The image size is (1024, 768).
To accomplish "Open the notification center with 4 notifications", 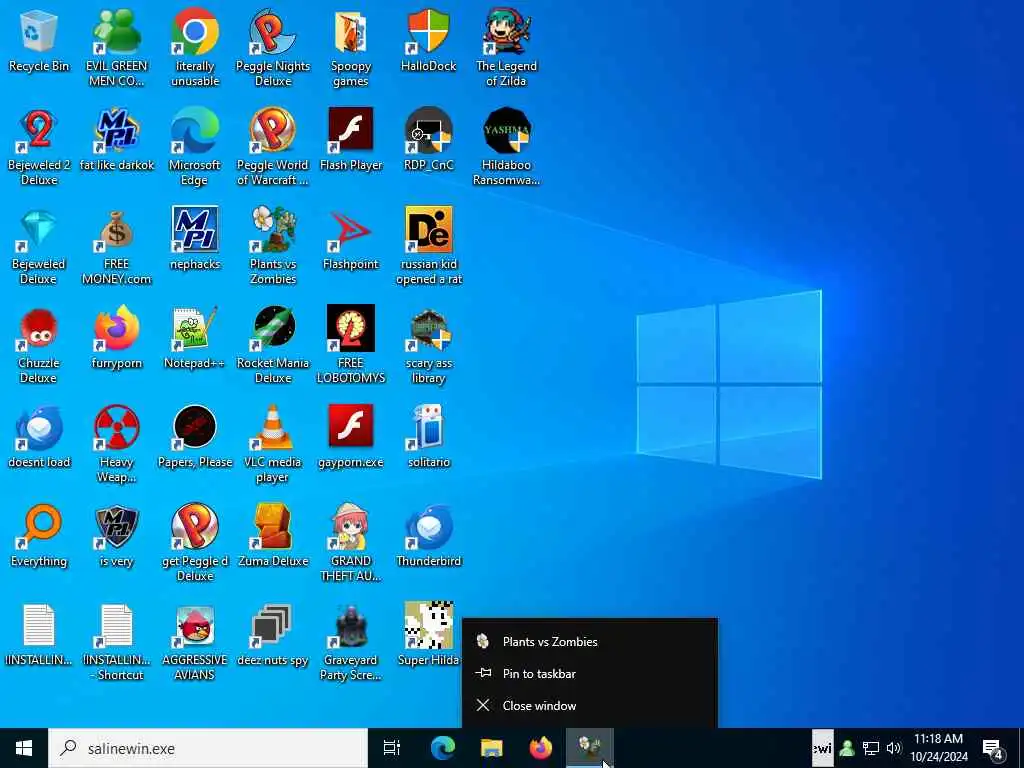I will pyautogui.click(x=993, y=748).
